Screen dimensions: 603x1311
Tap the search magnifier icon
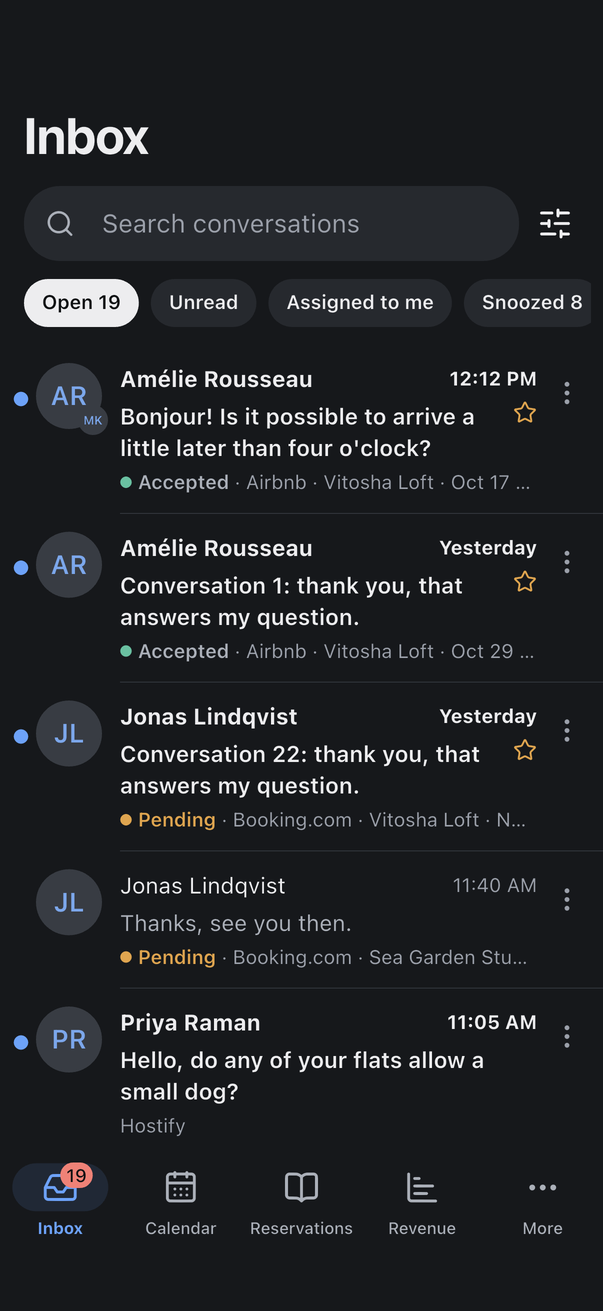(x=60, y=223)
